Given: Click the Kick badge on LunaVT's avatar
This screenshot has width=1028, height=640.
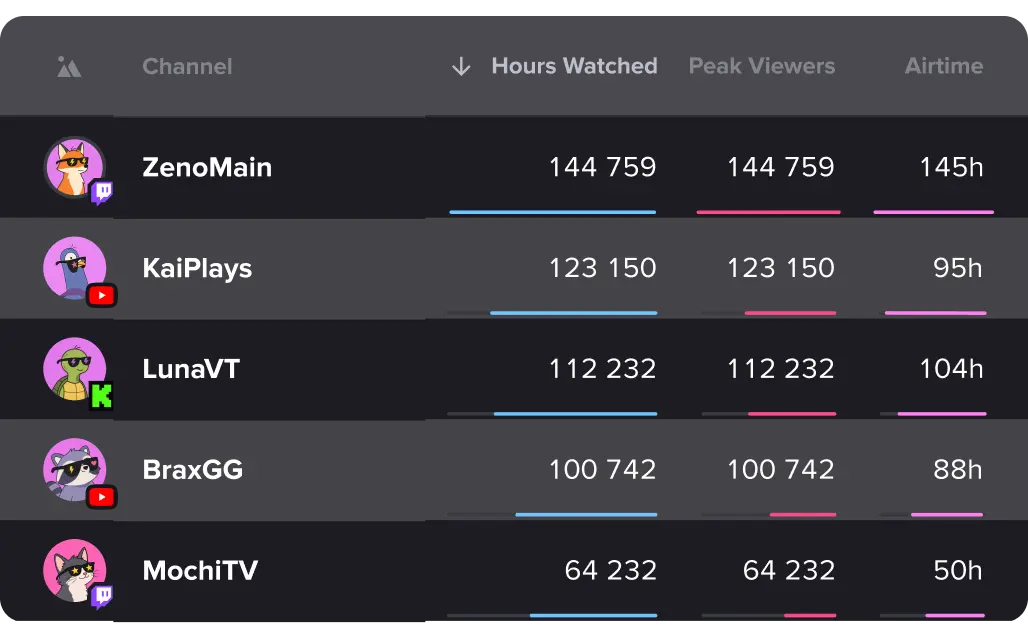Looking at the screenshot, I should point(101,396).
